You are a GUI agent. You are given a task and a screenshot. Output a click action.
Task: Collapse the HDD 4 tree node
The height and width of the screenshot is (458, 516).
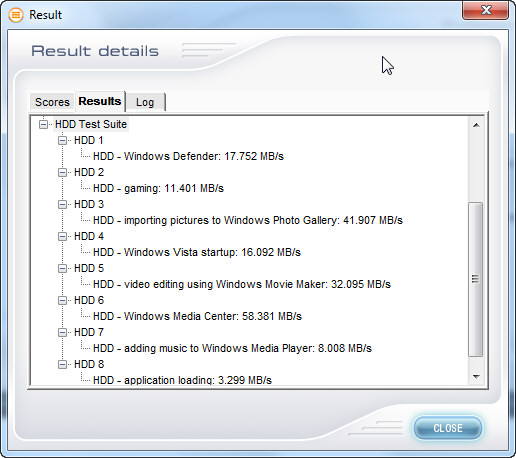[x=62, y=236]
